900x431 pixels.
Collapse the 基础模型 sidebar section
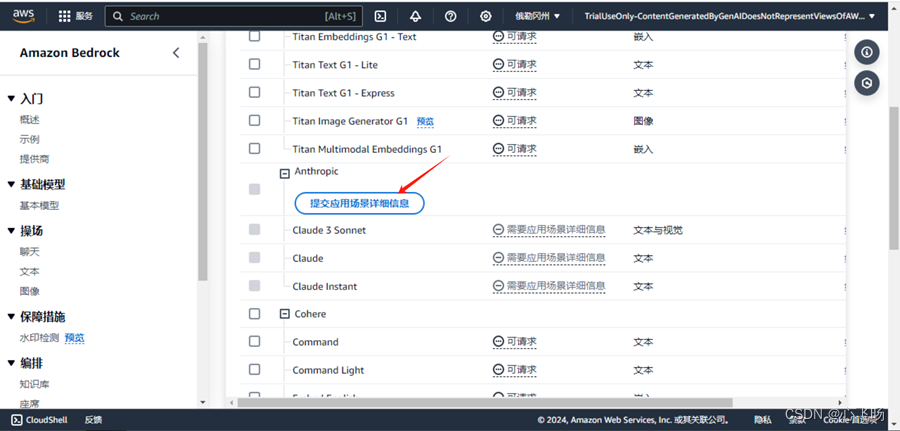click(x=11, y=185)
